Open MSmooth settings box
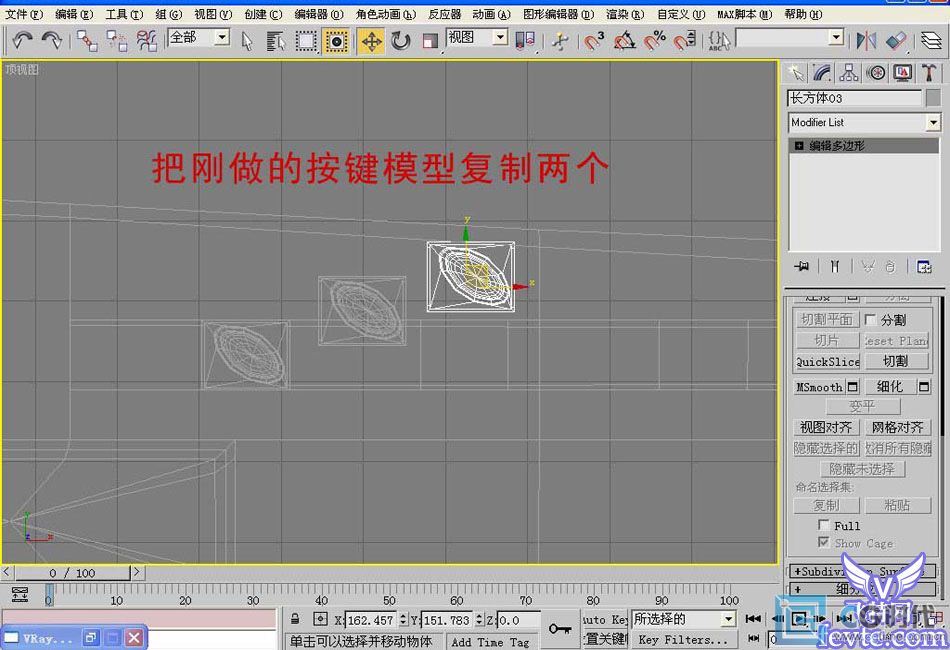 coord(852,387)
